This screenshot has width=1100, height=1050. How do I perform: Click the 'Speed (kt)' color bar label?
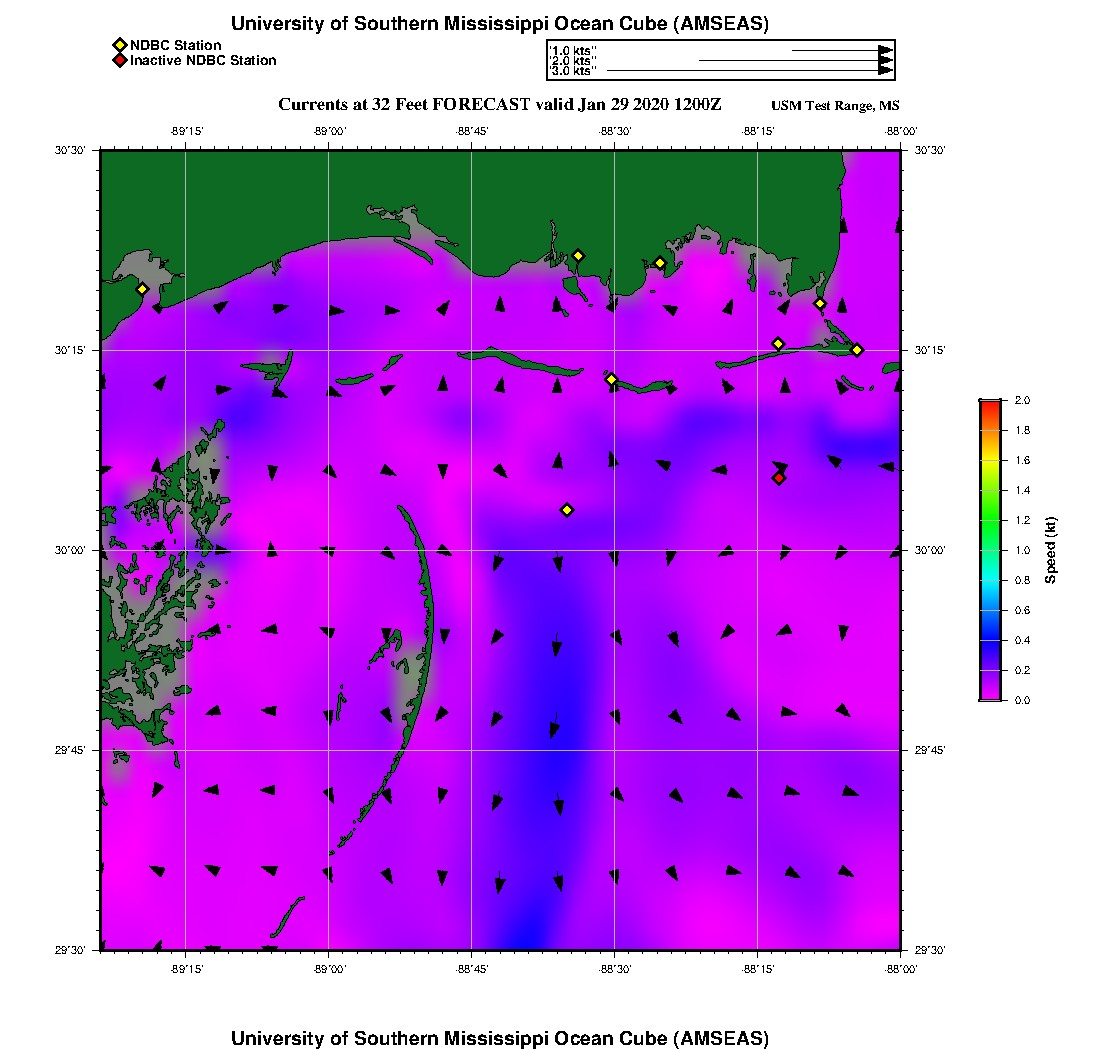coord(1051,550)
